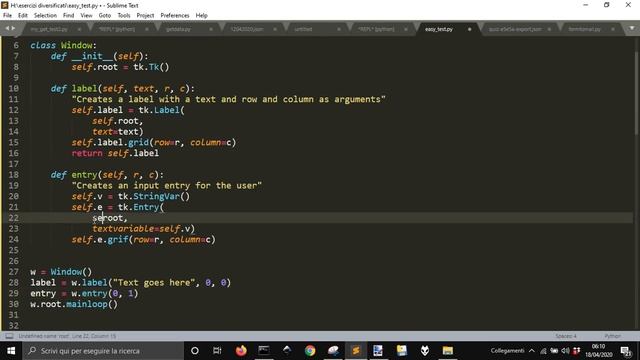Open the tab list dropdown arrow
640x360 pixels.
(632, 28)
